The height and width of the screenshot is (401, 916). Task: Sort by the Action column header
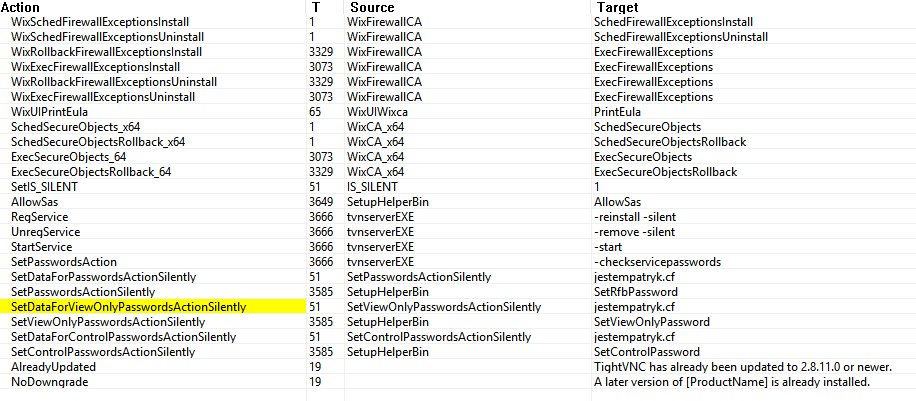tap(153, 7)
